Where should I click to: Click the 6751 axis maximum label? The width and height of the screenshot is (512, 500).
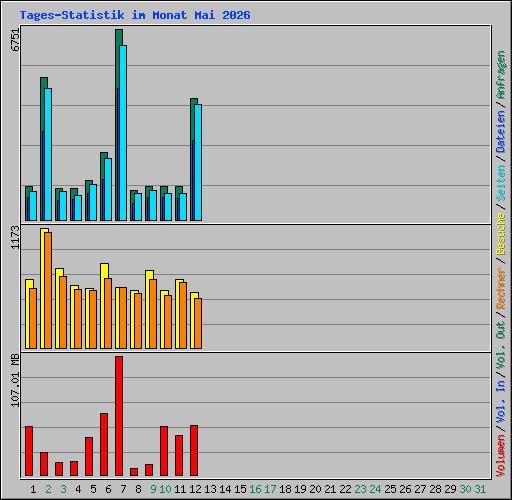pos(15,40)
